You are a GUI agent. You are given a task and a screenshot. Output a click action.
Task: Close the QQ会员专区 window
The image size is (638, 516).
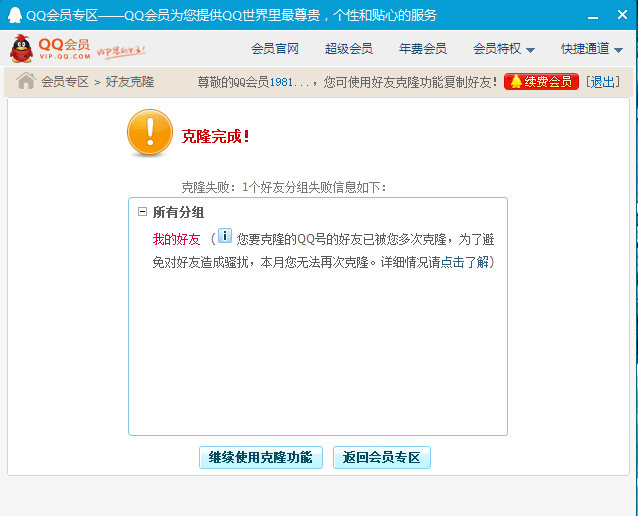pyautogui.click(x=622, y=15)
